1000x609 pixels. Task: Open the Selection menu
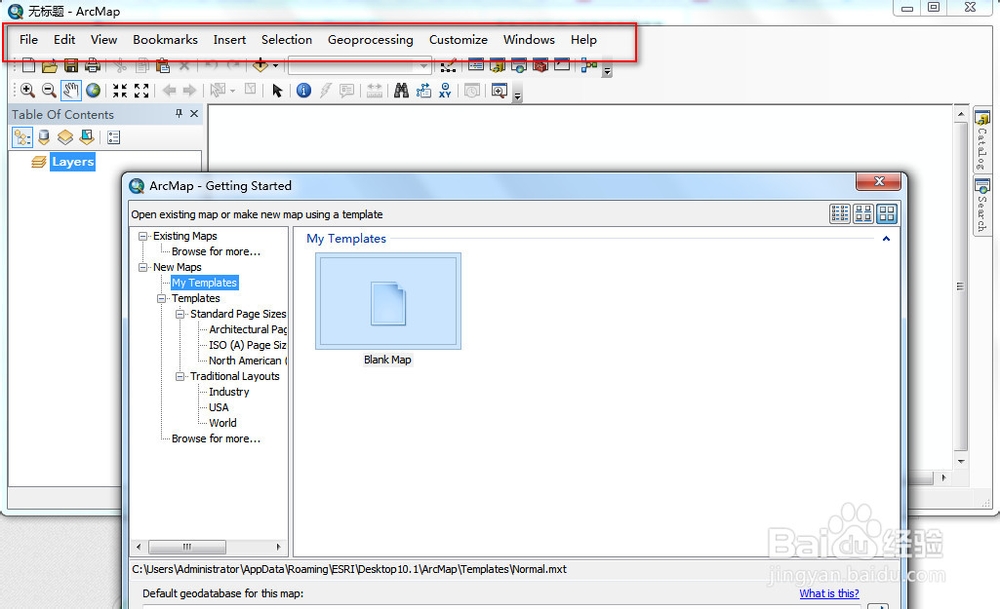pos(286,40)
